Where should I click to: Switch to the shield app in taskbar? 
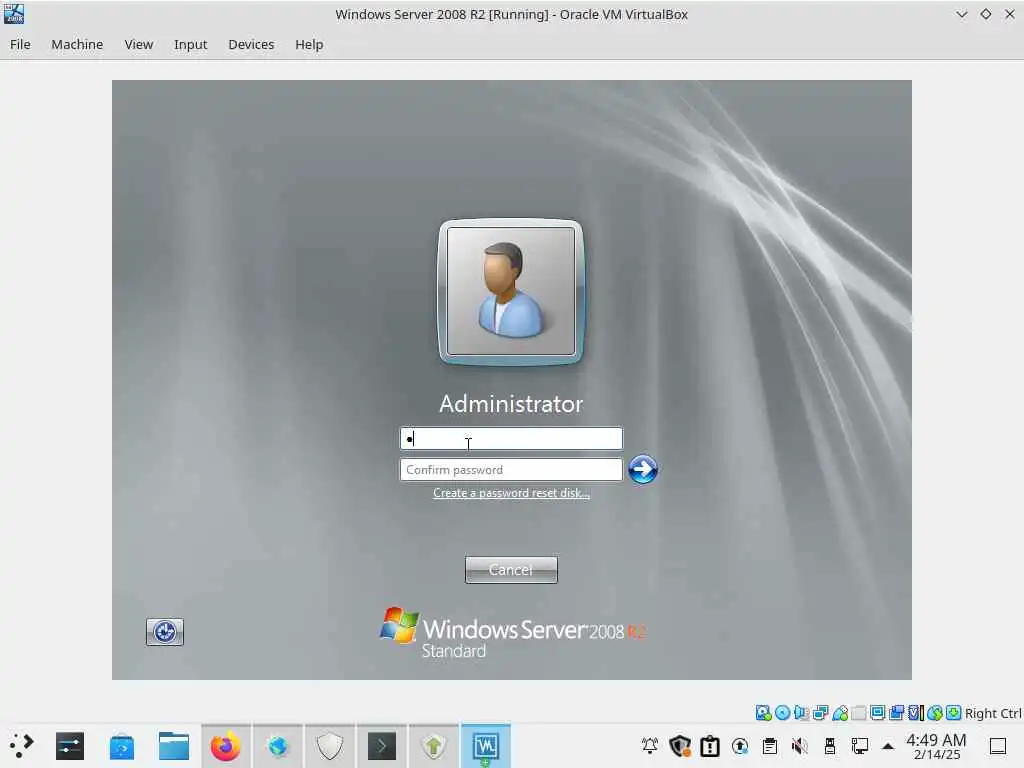tap(330, 746)
